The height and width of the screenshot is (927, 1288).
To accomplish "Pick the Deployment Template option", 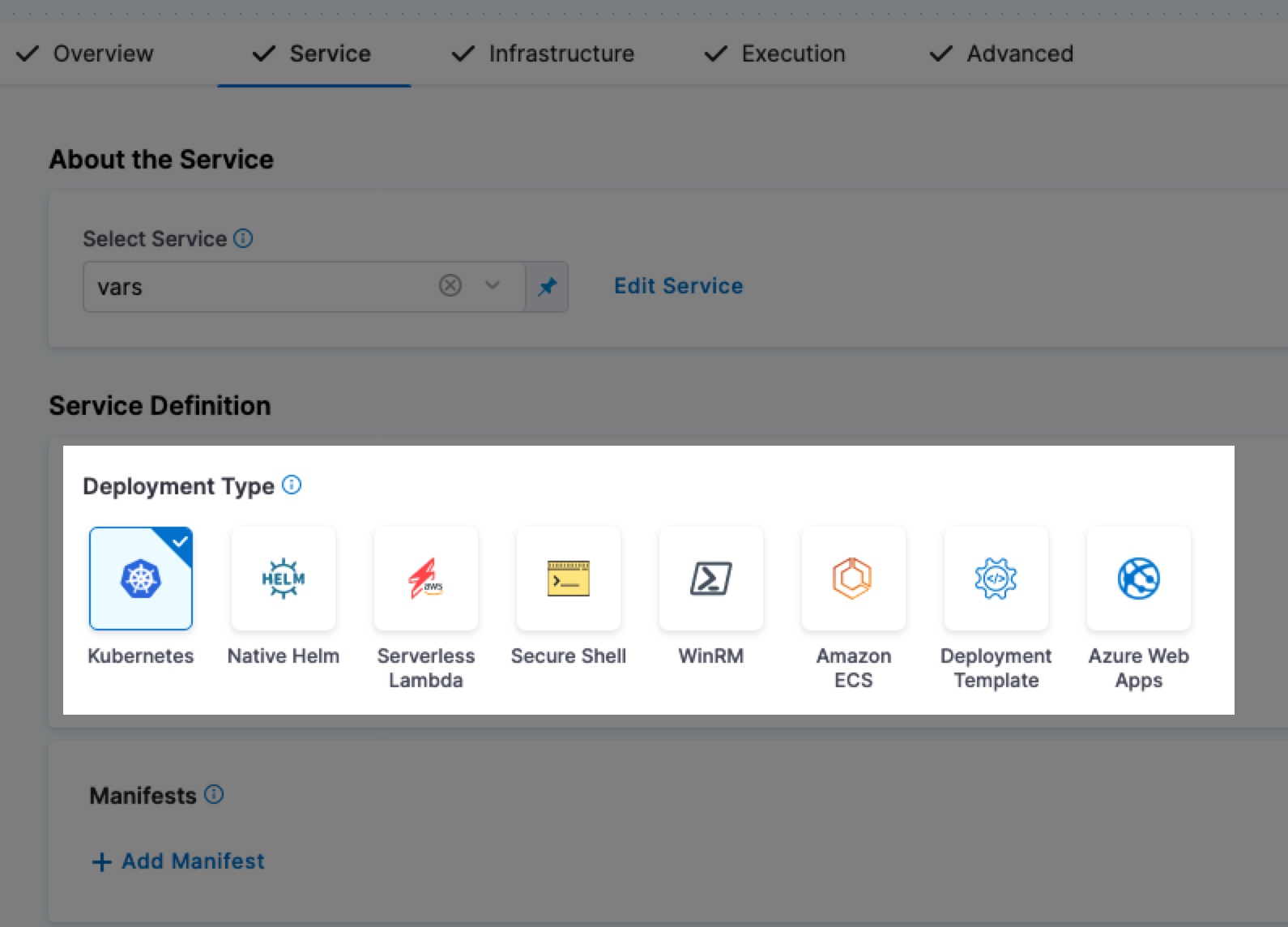I will pyautogui.click(x=996, y=579).
